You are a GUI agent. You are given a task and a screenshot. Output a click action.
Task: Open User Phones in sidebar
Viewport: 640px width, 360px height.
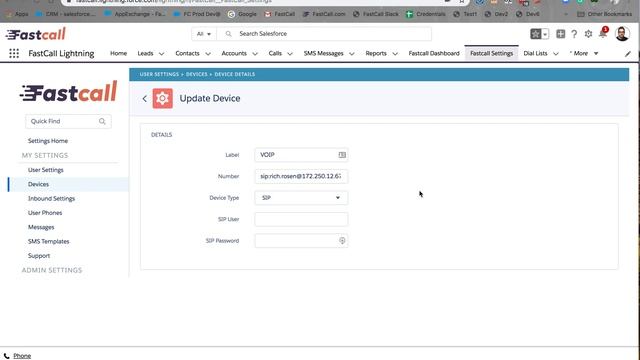(45, 213)
